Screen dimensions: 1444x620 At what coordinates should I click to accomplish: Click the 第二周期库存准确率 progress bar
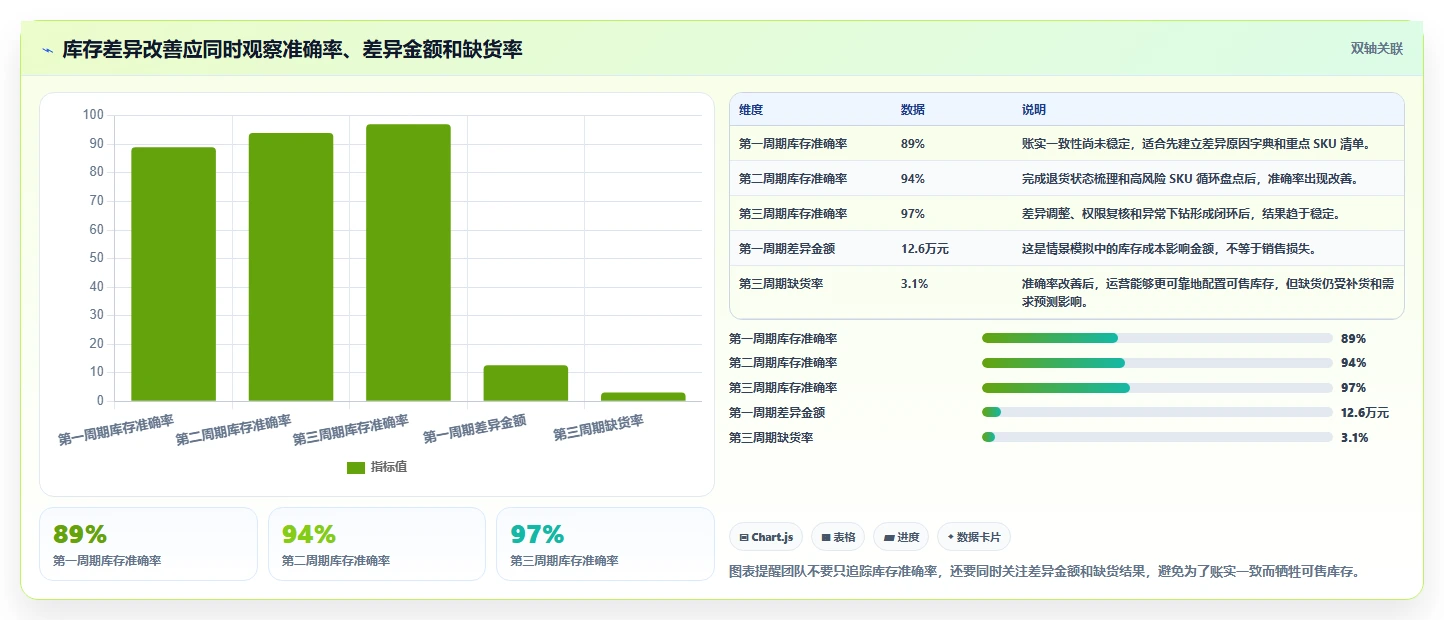[x=1157, y=363]
